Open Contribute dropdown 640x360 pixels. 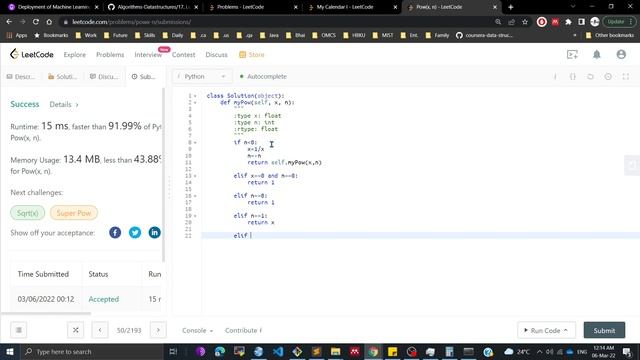[243, 330]
